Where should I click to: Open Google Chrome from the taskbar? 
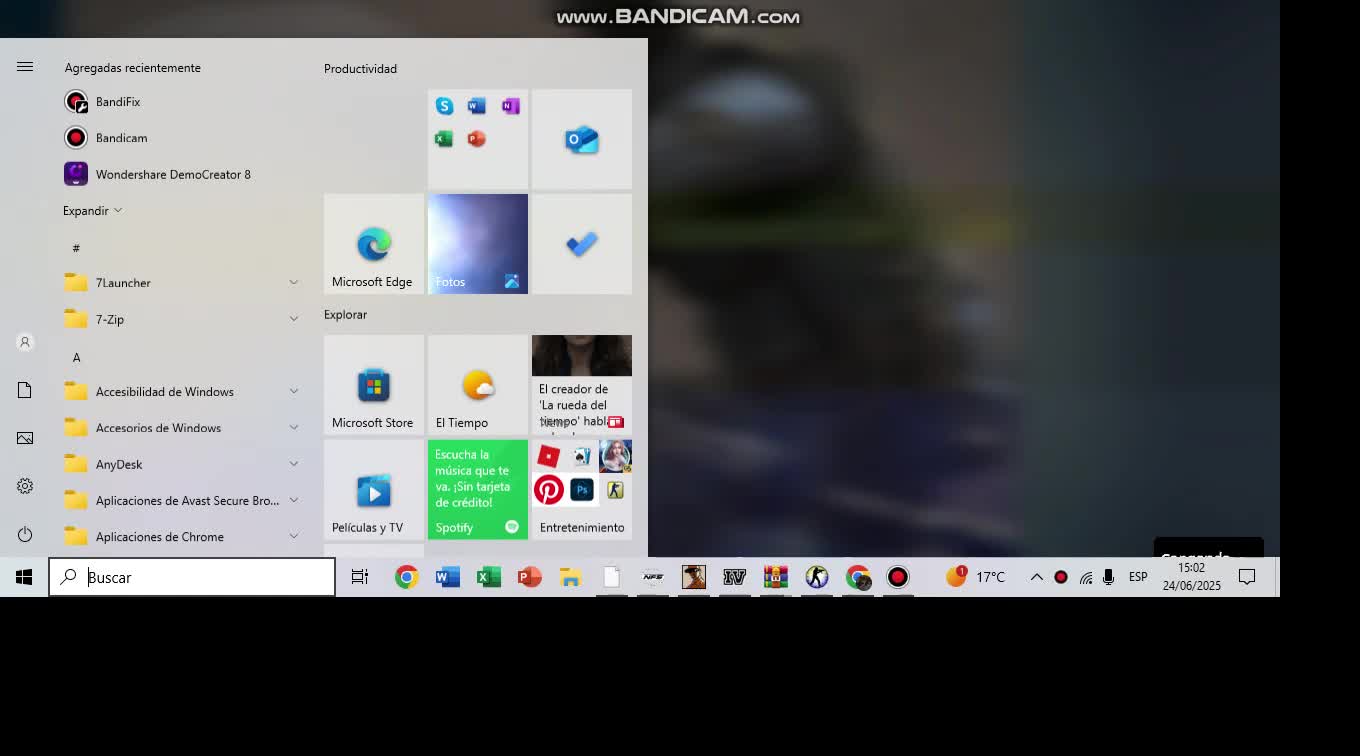tap(406, 577)
